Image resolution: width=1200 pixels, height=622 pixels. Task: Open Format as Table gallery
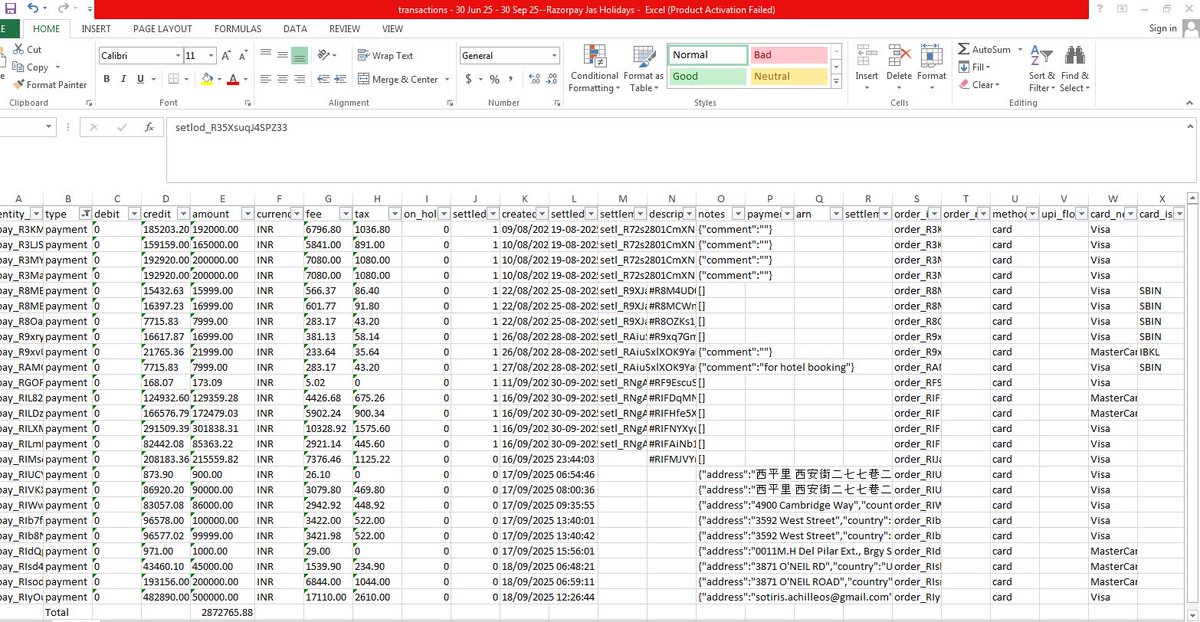643,68
